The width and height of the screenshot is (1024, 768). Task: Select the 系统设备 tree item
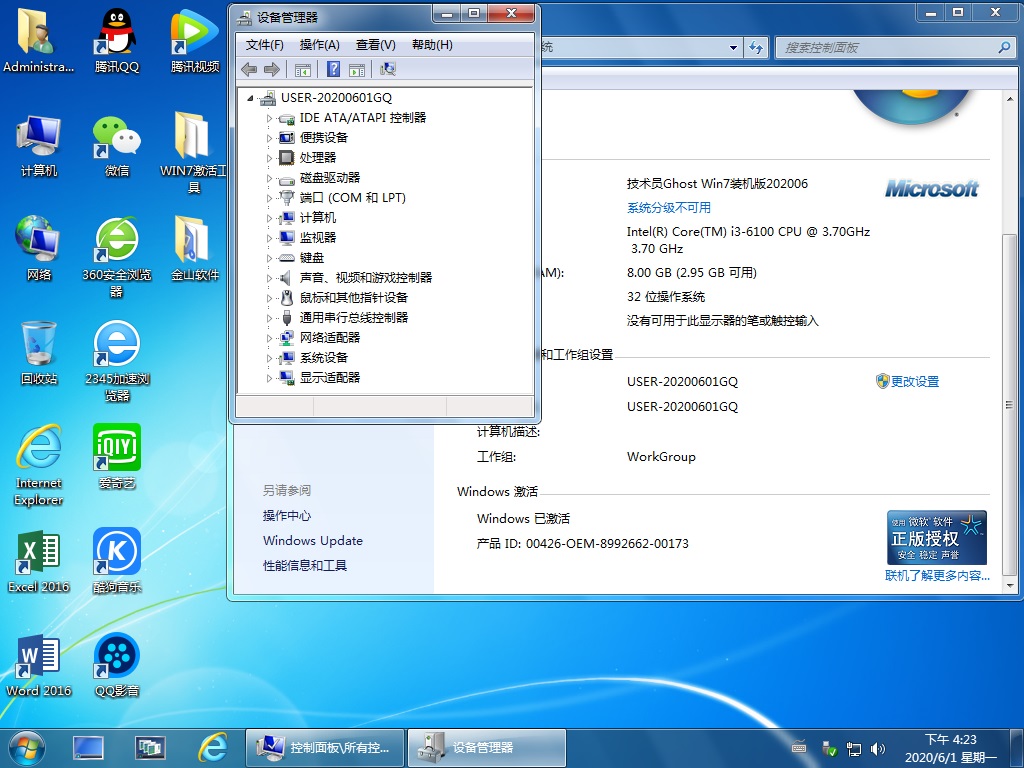323,358
